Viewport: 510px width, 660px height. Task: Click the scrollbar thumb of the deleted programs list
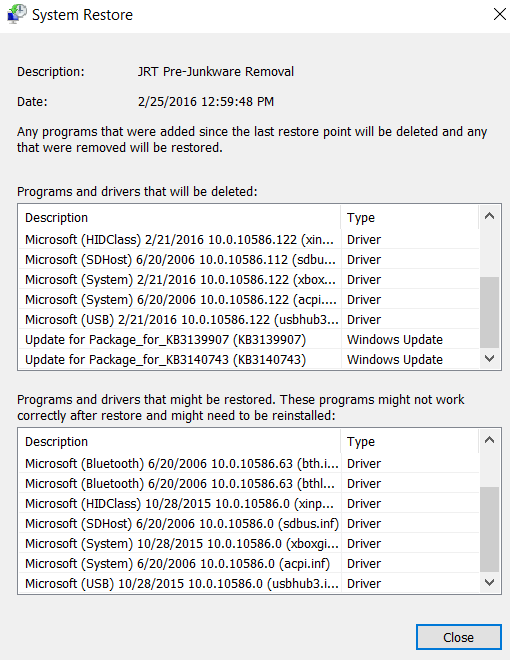coord(489,312)
